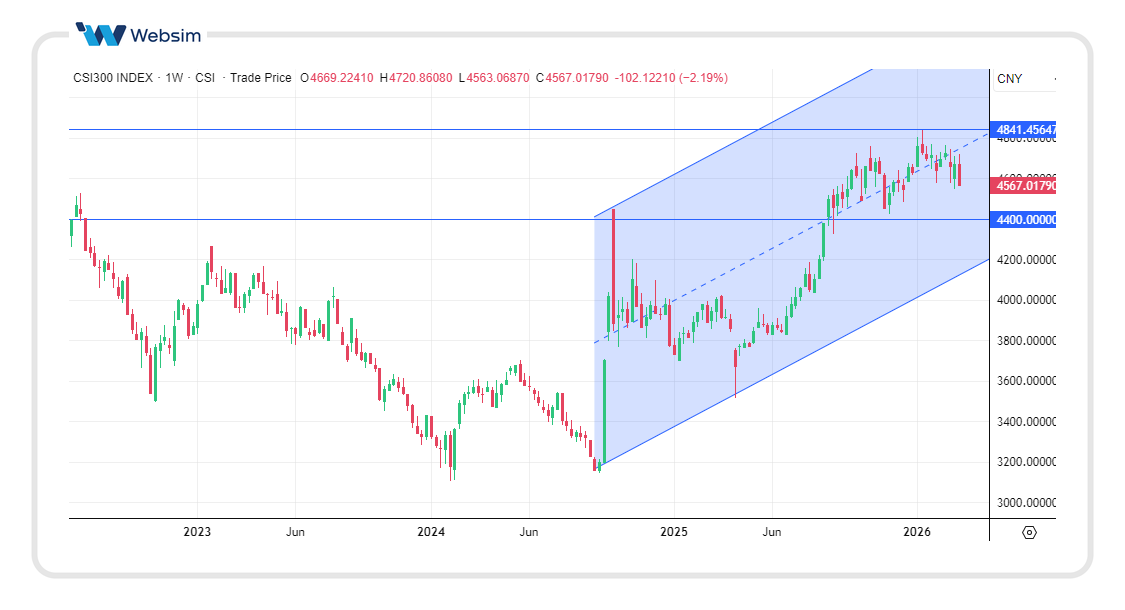
Task: Click the 2023 time axis label
Action: [x=197, y=532]
